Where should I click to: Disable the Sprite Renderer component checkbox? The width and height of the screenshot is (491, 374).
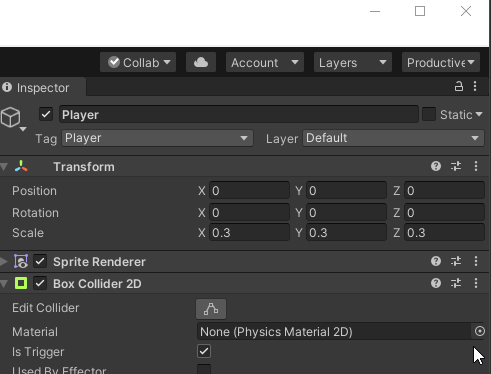click(40, 261)
